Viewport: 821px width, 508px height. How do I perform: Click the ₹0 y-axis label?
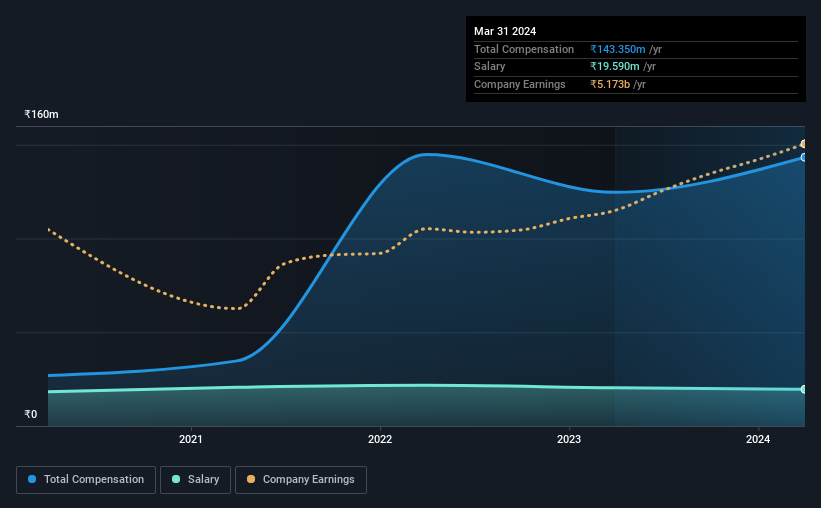tap(31, 414)
